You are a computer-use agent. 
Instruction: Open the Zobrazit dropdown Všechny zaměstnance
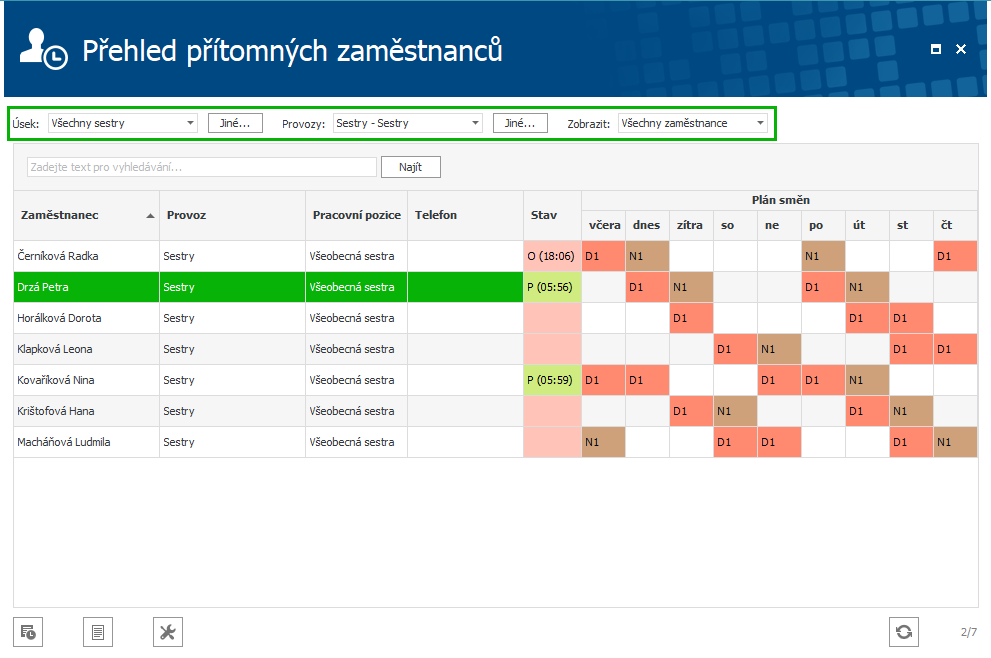693,123
